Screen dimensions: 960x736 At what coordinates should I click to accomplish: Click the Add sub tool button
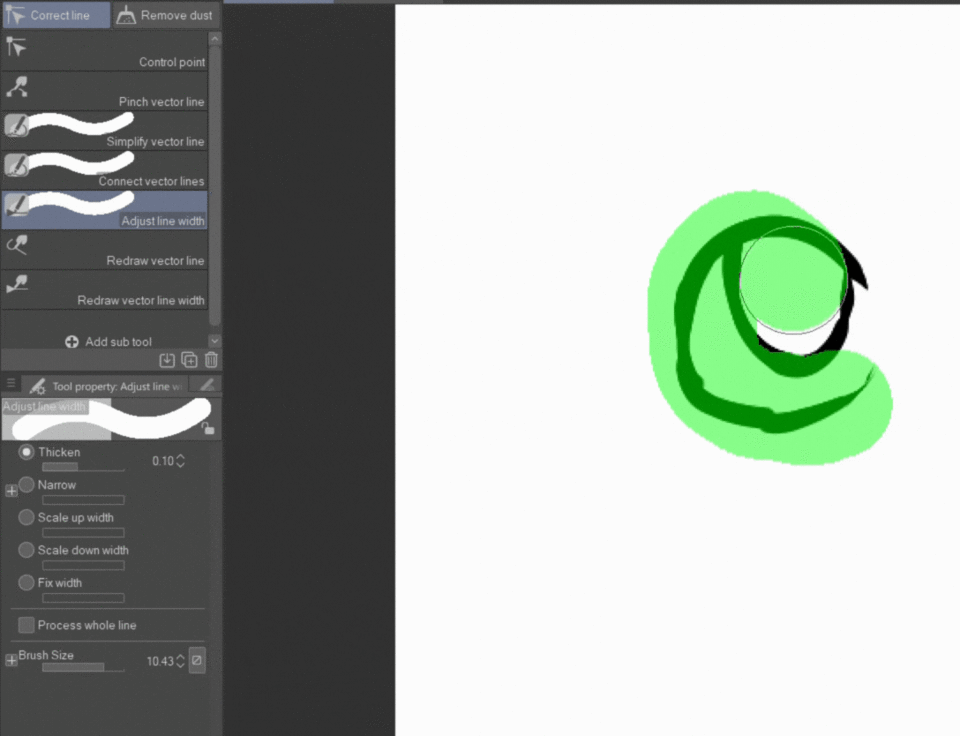[x=108, y=342]
